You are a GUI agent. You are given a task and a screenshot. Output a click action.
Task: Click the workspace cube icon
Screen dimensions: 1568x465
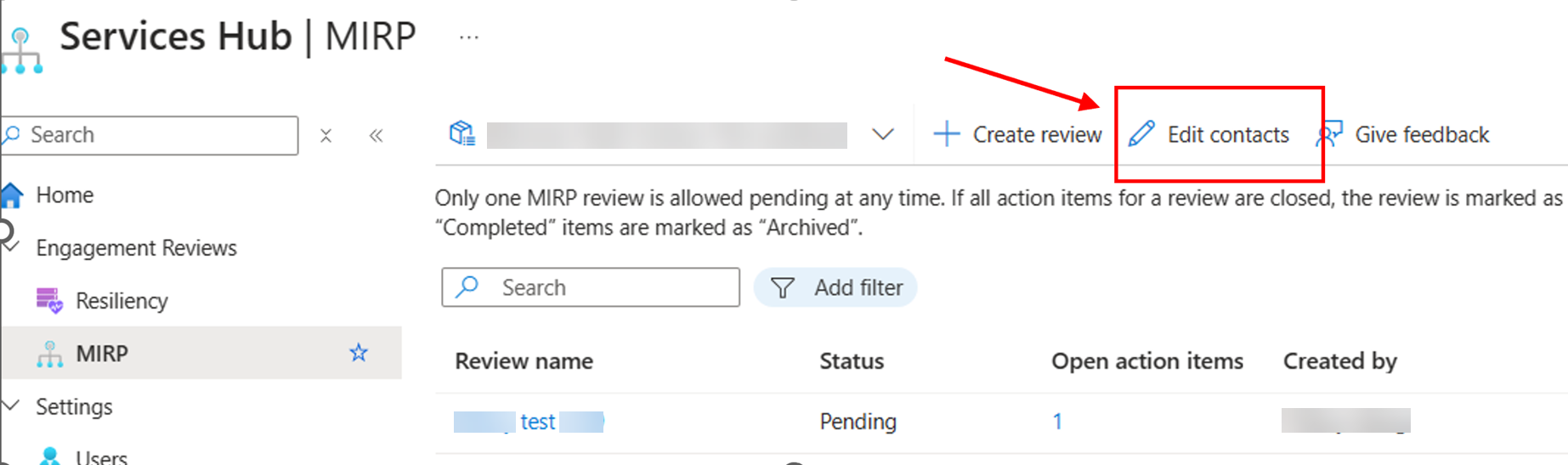click(x=462, y=133)
